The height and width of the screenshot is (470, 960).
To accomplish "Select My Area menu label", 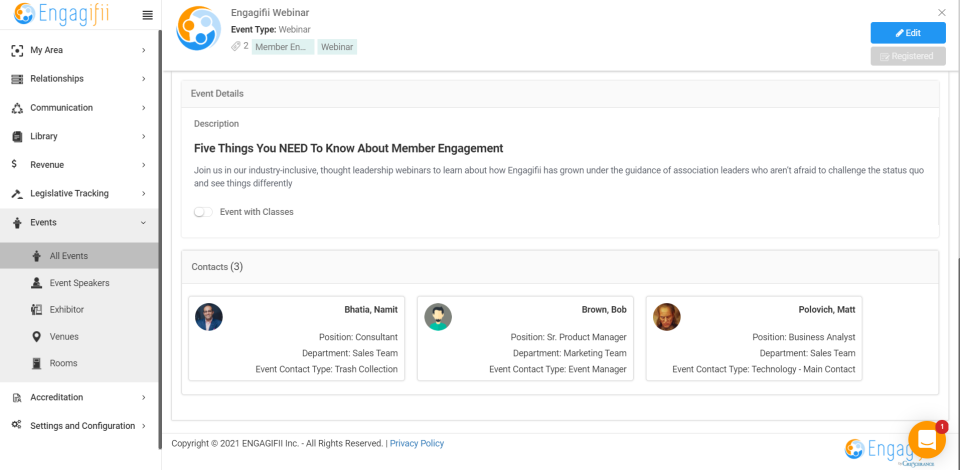I will click(x=47, y=50).
